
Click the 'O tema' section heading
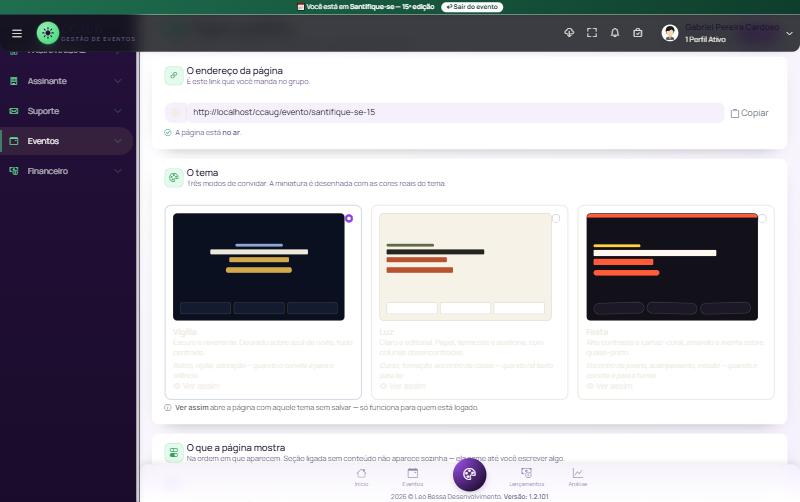click(x=202, y=173)
